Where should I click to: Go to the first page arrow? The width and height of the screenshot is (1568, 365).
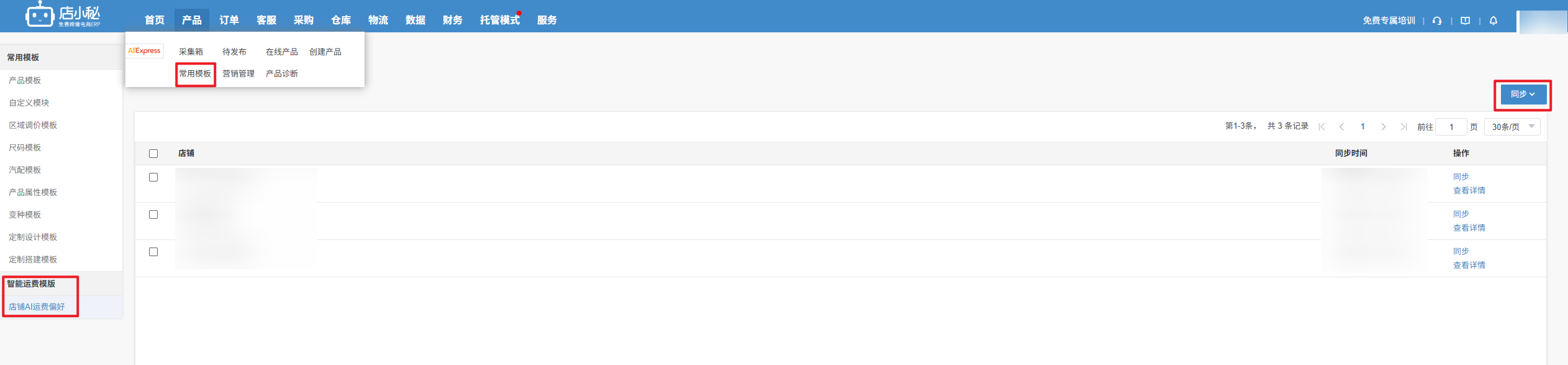point(1321,127)
